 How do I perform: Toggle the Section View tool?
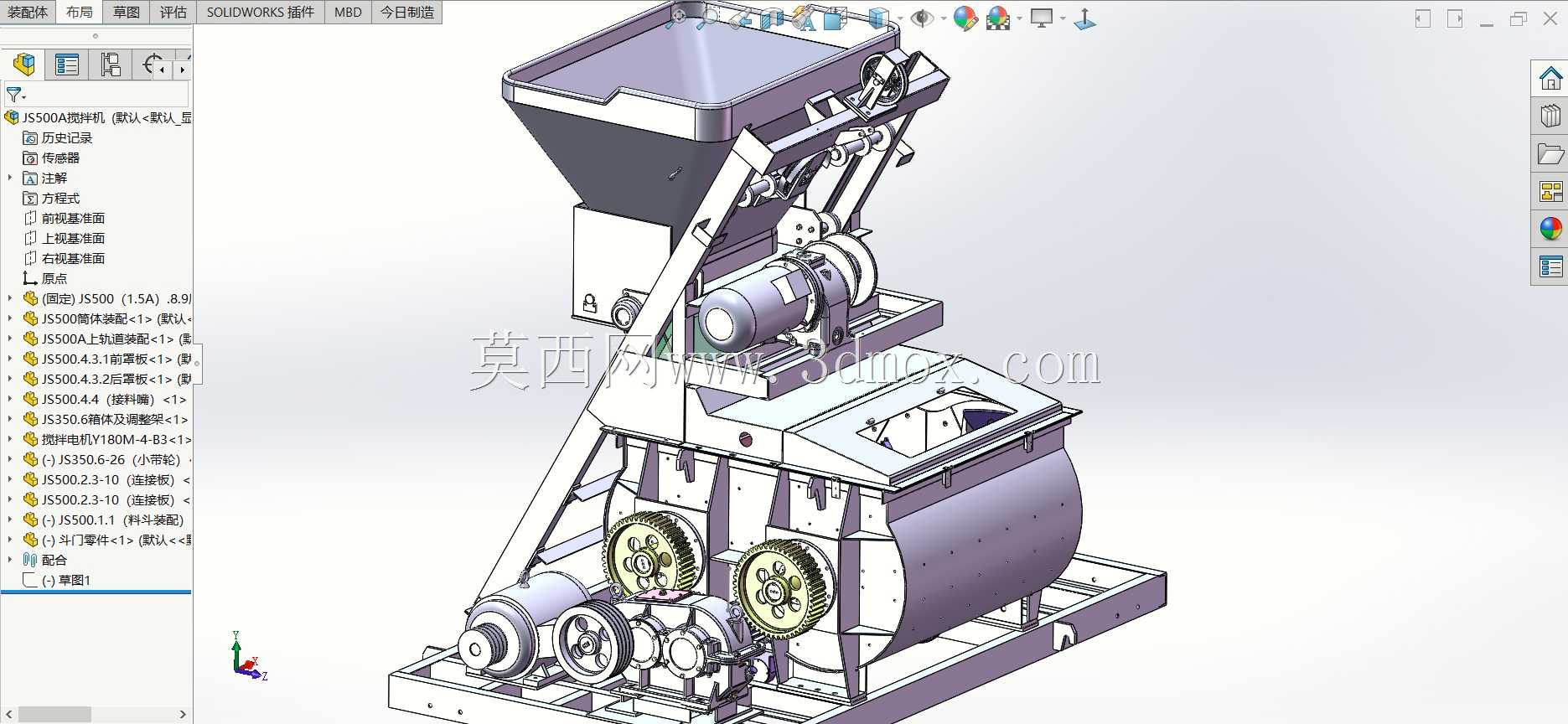coord(771,18)
